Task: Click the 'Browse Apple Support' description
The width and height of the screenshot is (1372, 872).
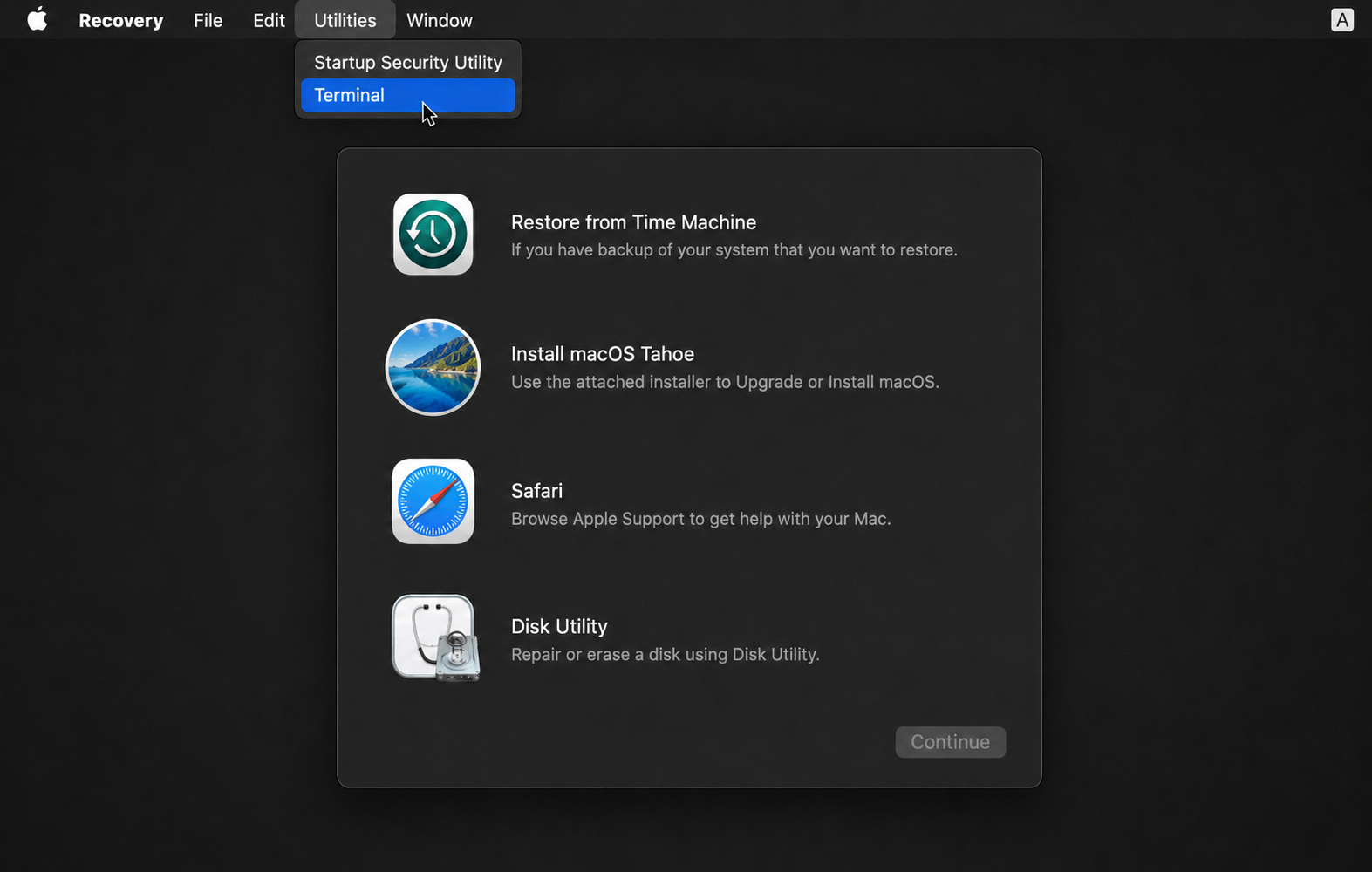Action: 701,519
